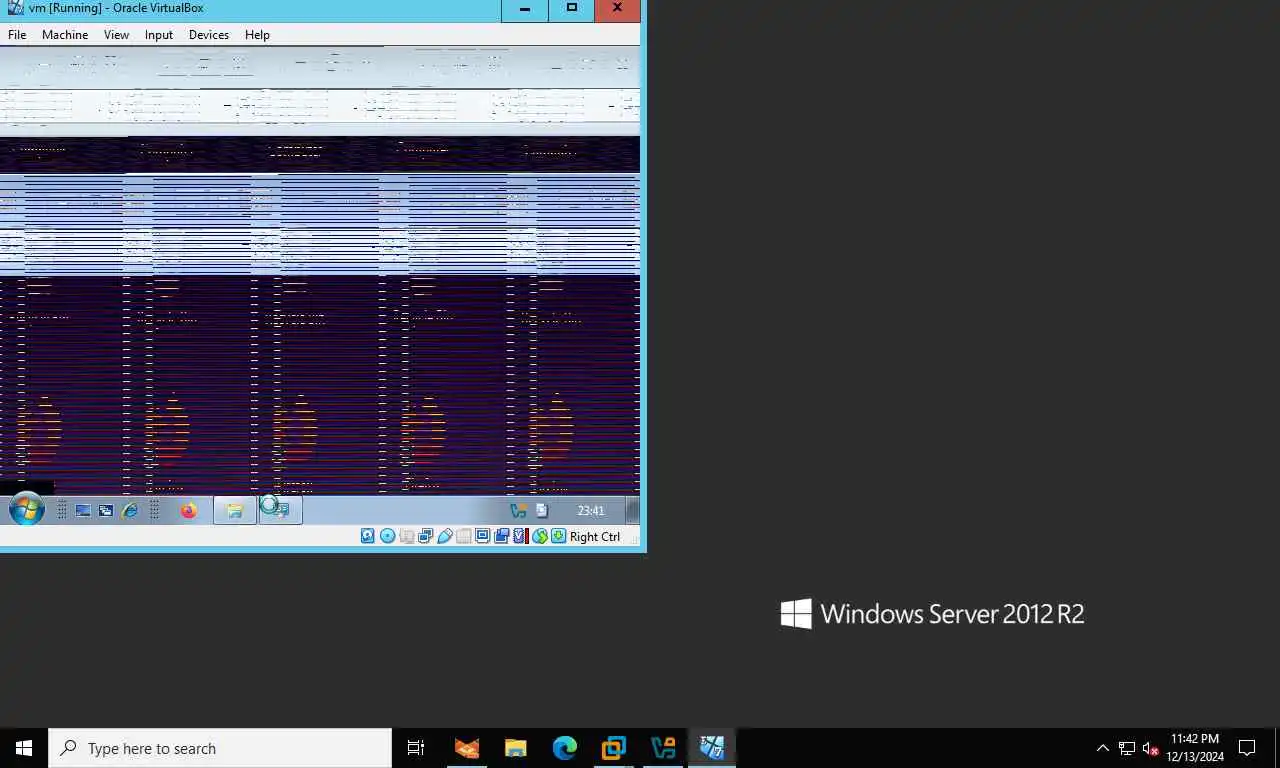Screen dimensions: 1280x768
Task: Click the keyboard capture green arrow icon
Action: [x=558, y=536]
